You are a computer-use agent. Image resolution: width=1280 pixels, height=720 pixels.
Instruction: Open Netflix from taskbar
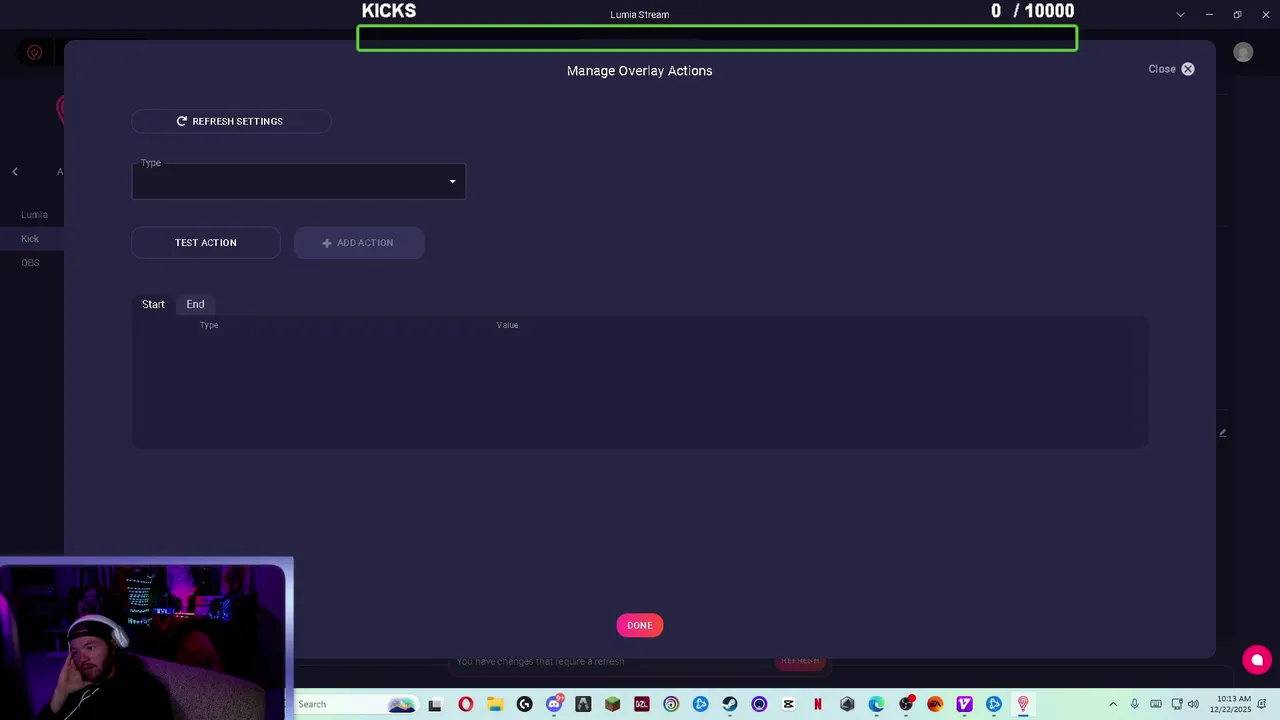point(818,705)
